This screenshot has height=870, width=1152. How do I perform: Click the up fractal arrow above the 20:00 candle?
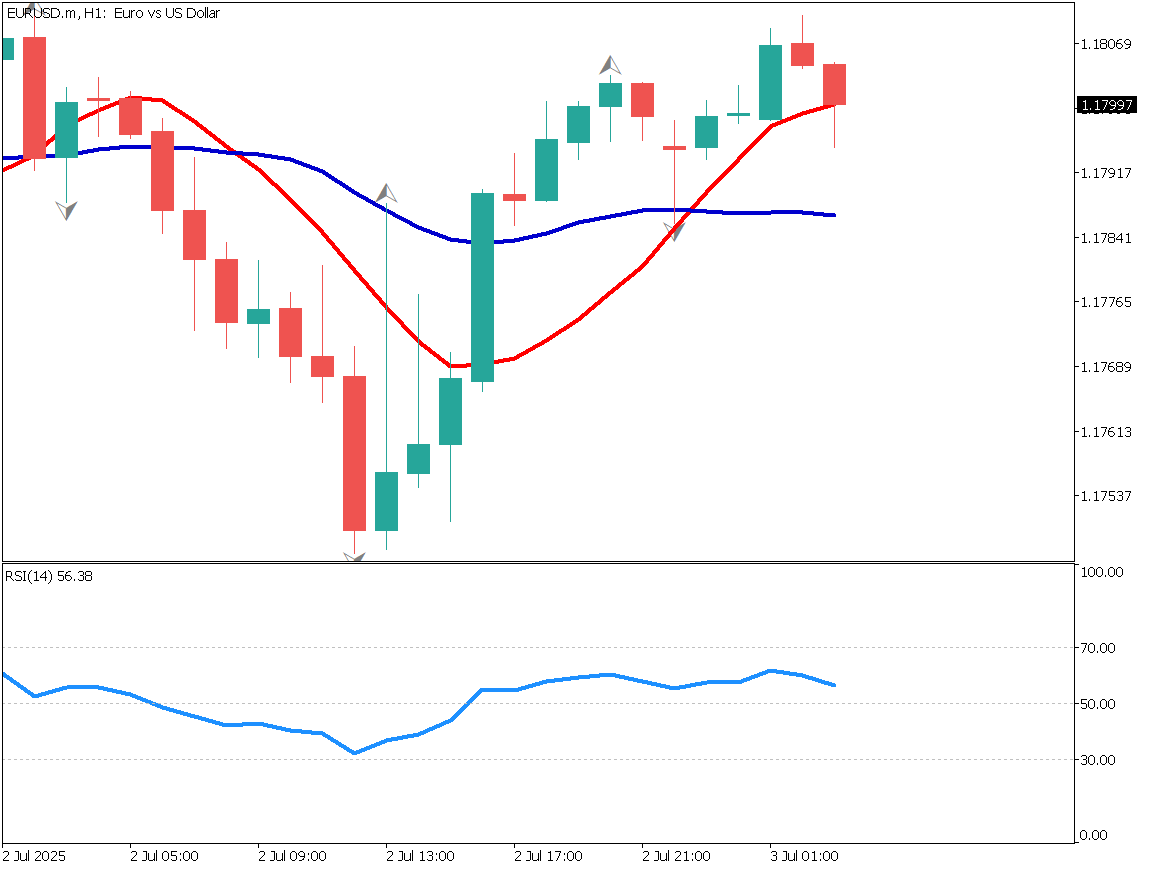(x=610, y=66)
